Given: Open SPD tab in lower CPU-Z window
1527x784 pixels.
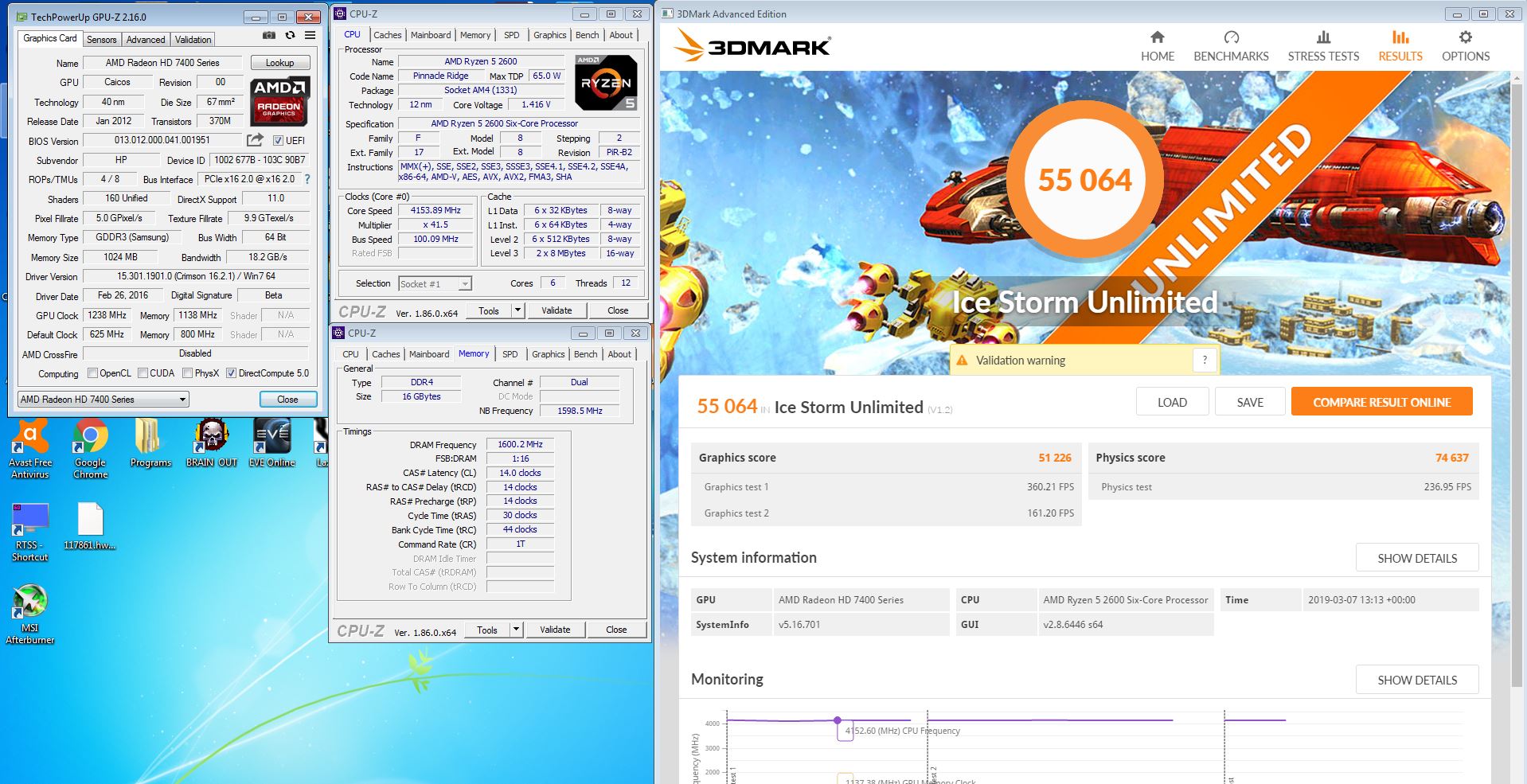Looking at the screenshot, I should pos(510,354).
